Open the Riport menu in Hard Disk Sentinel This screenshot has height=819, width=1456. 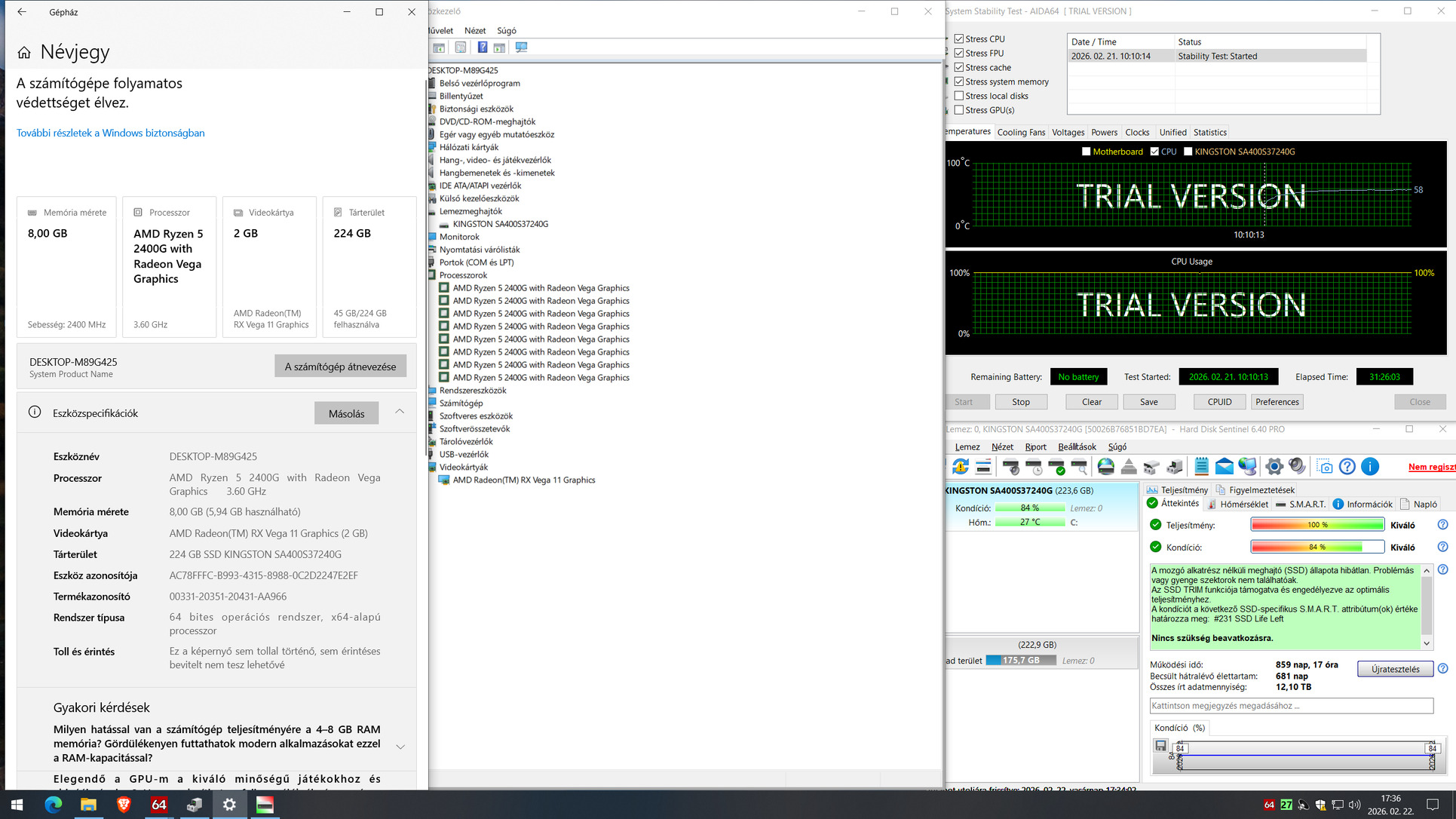[1035, 447]
